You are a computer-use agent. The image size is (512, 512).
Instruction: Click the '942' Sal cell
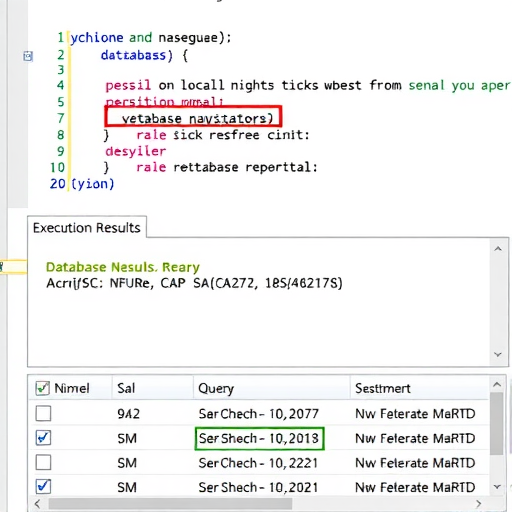pos(129,414)
